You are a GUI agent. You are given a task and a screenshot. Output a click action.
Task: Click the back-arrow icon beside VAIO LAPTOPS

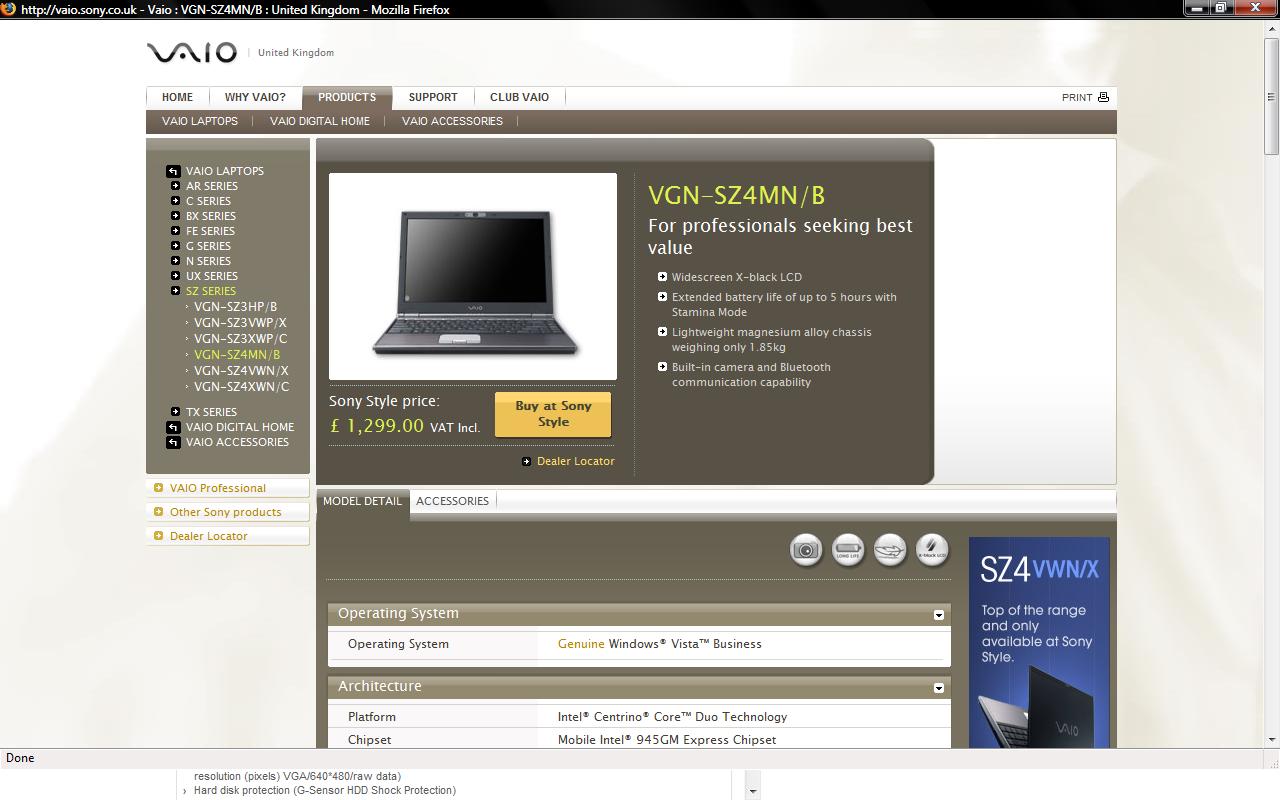(174, 171)
